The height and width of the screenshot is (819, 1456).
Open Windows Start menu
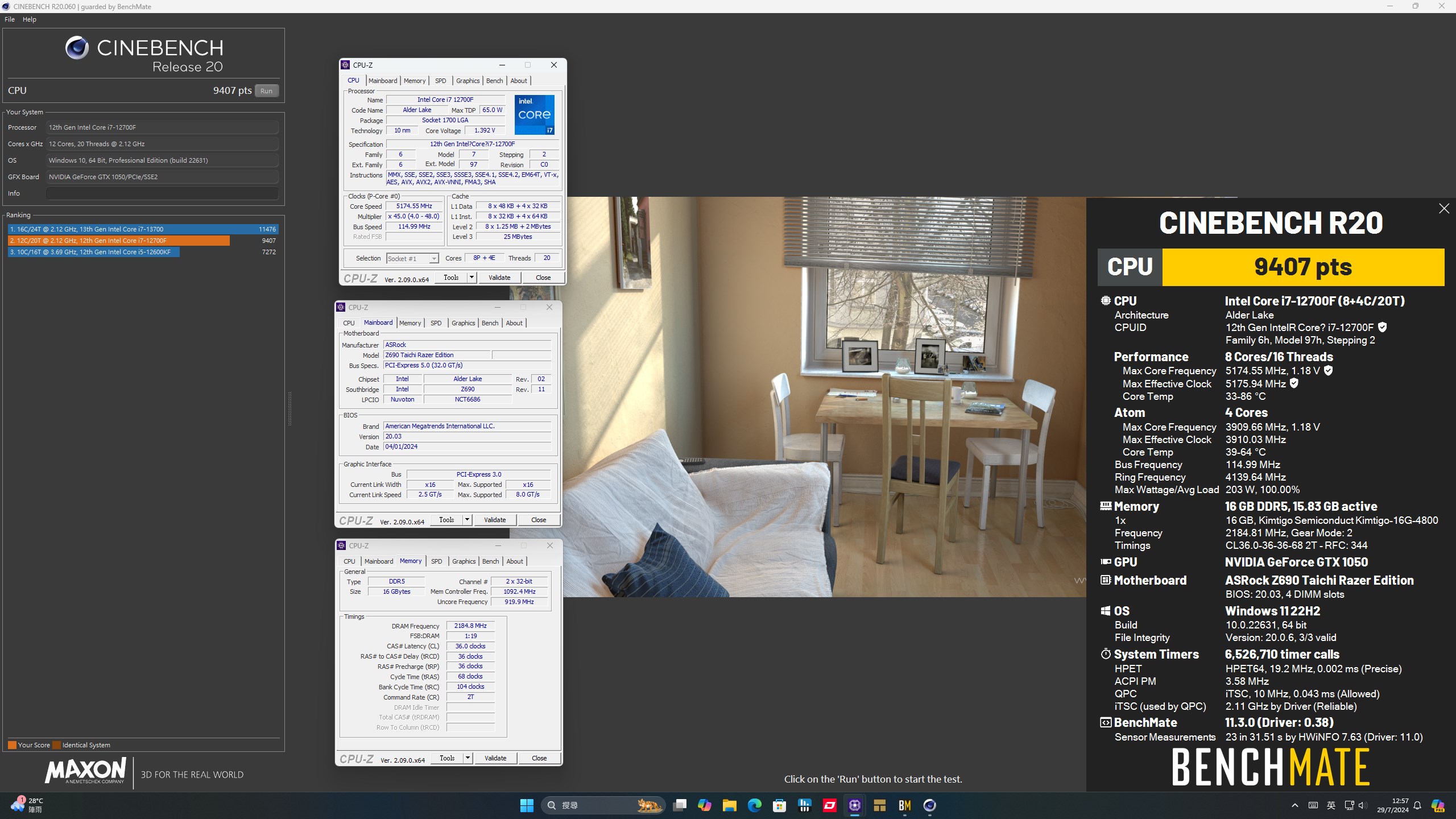pyautogui.click(x=527, y=805)
